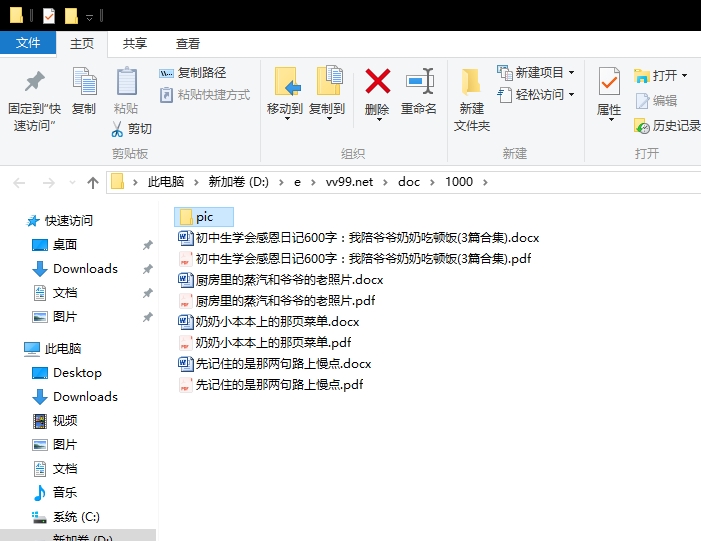
Task: Open the File (文件) tab
Action: tap(28, 43)
